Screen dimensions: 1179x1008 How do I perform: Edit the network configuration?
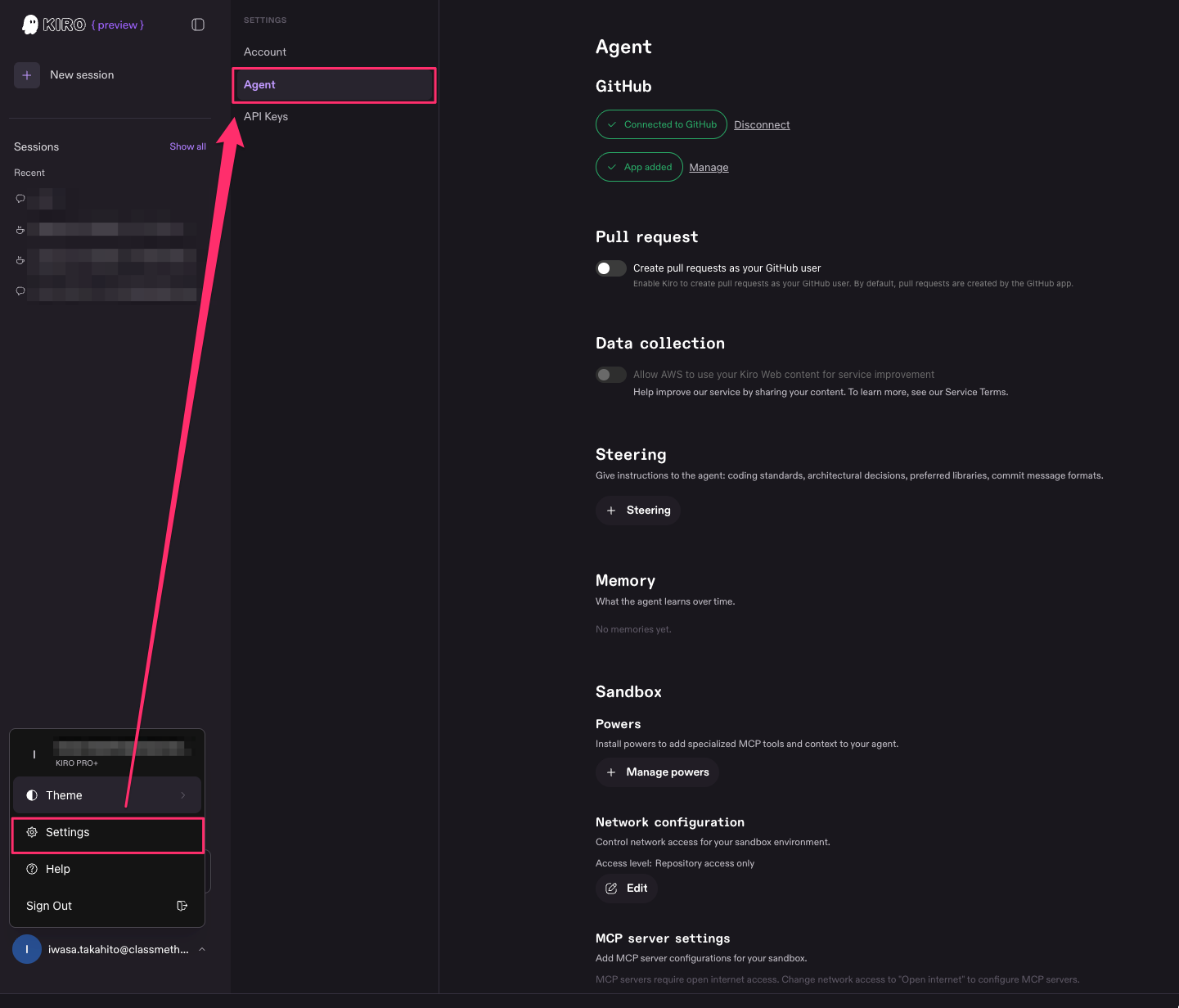(x=627, y=889)
